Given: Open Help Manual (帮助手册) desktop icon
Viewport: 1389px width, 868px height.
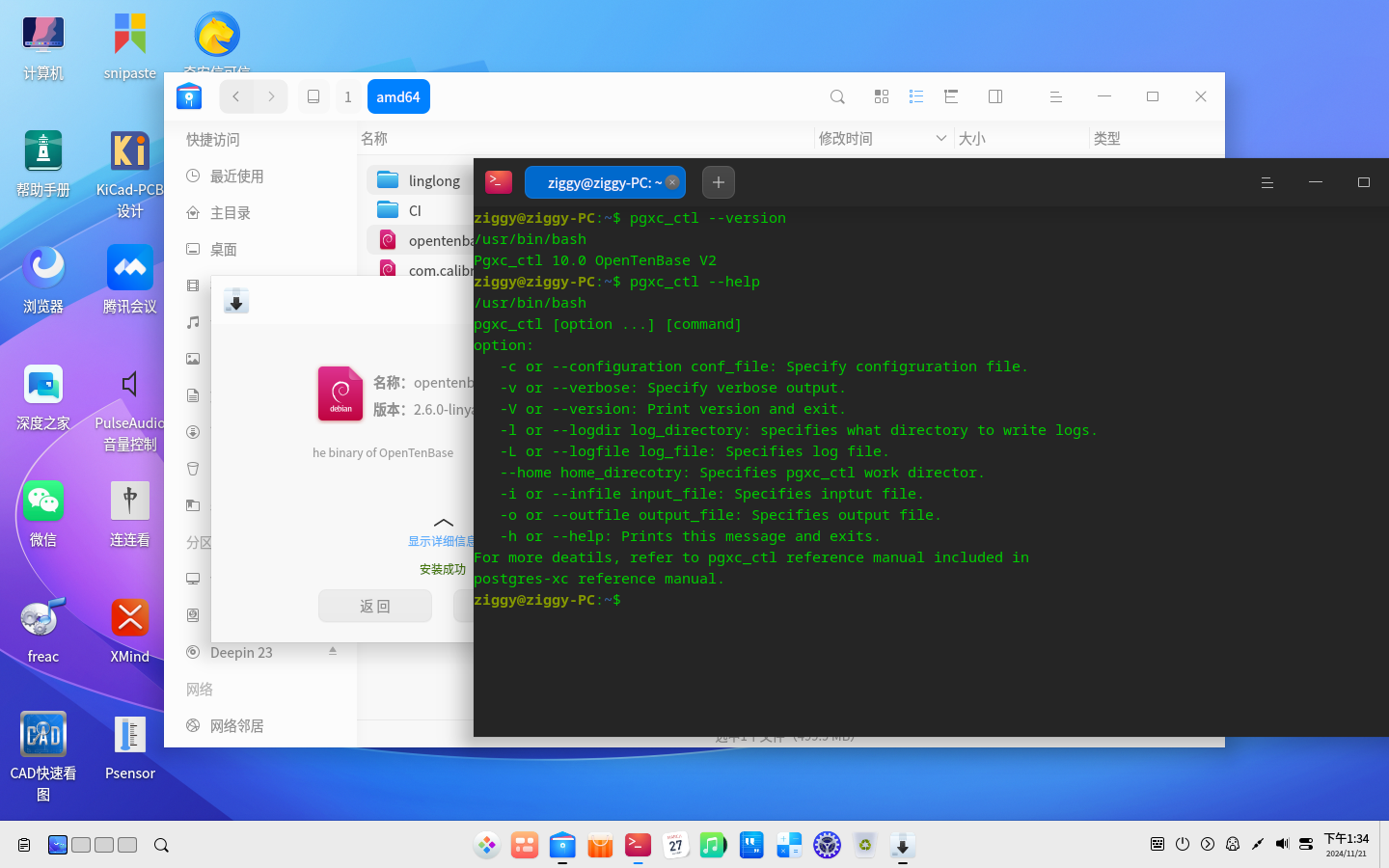Looking at the screenshot, I should point(43,164).
